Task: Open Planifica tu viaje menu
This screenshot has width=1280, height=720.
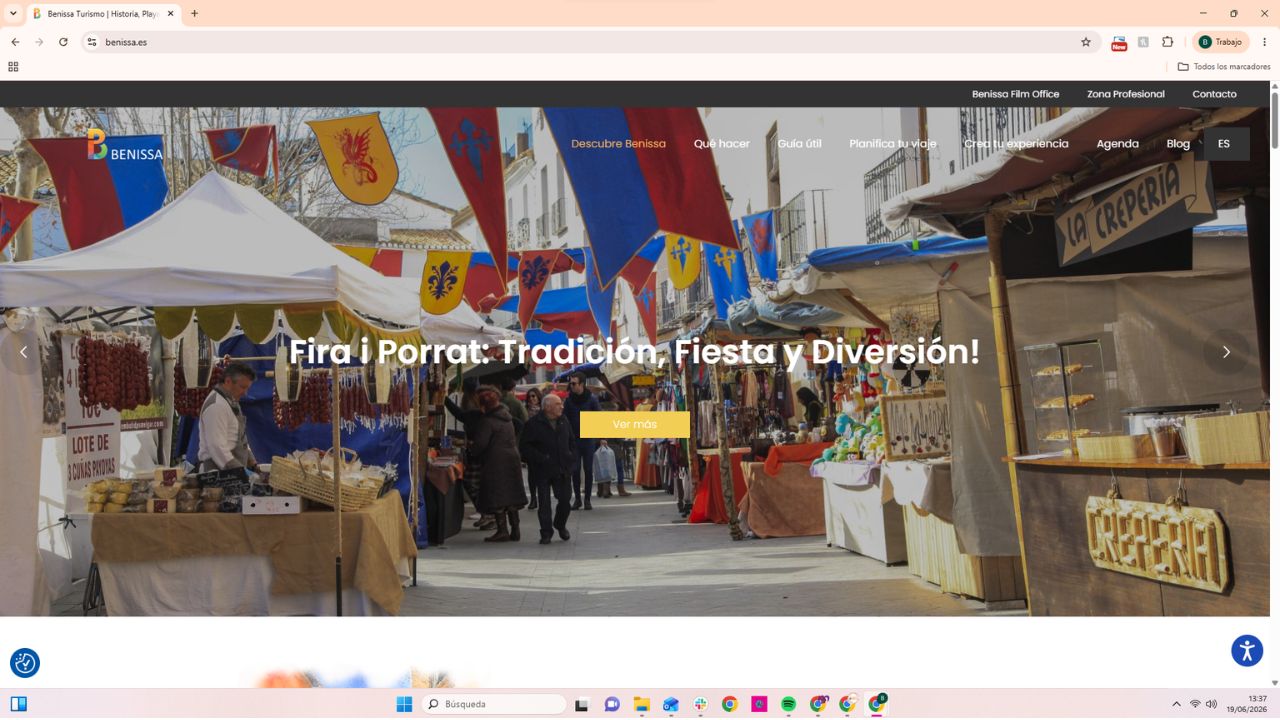Action: click(893, 144)
